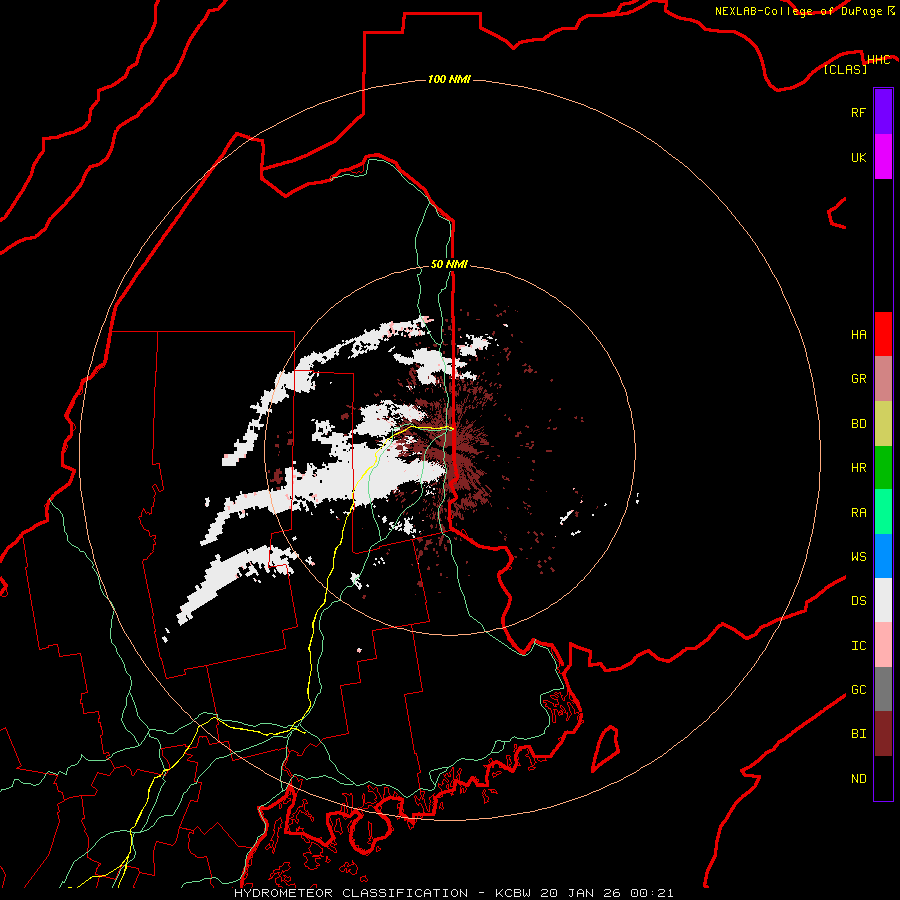The image size is (900, 900).
Task: Click the 20 JAN 26 date text
Action: [x=580, y=893]
